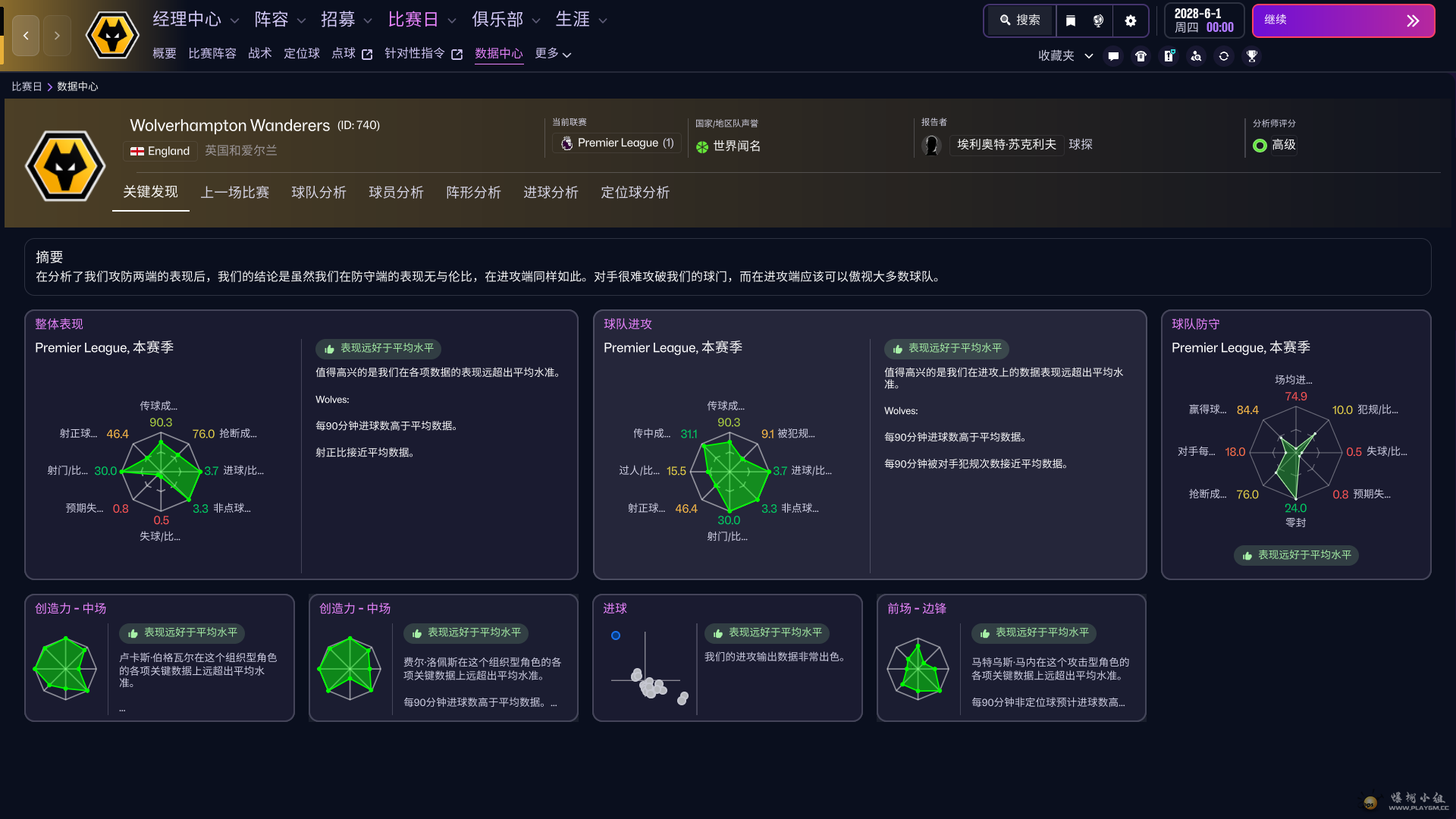1456x819 pixels.
Task: Open the 经理中心 dropdown arrow
Action: pyautogui.click(x=234, y=20)
